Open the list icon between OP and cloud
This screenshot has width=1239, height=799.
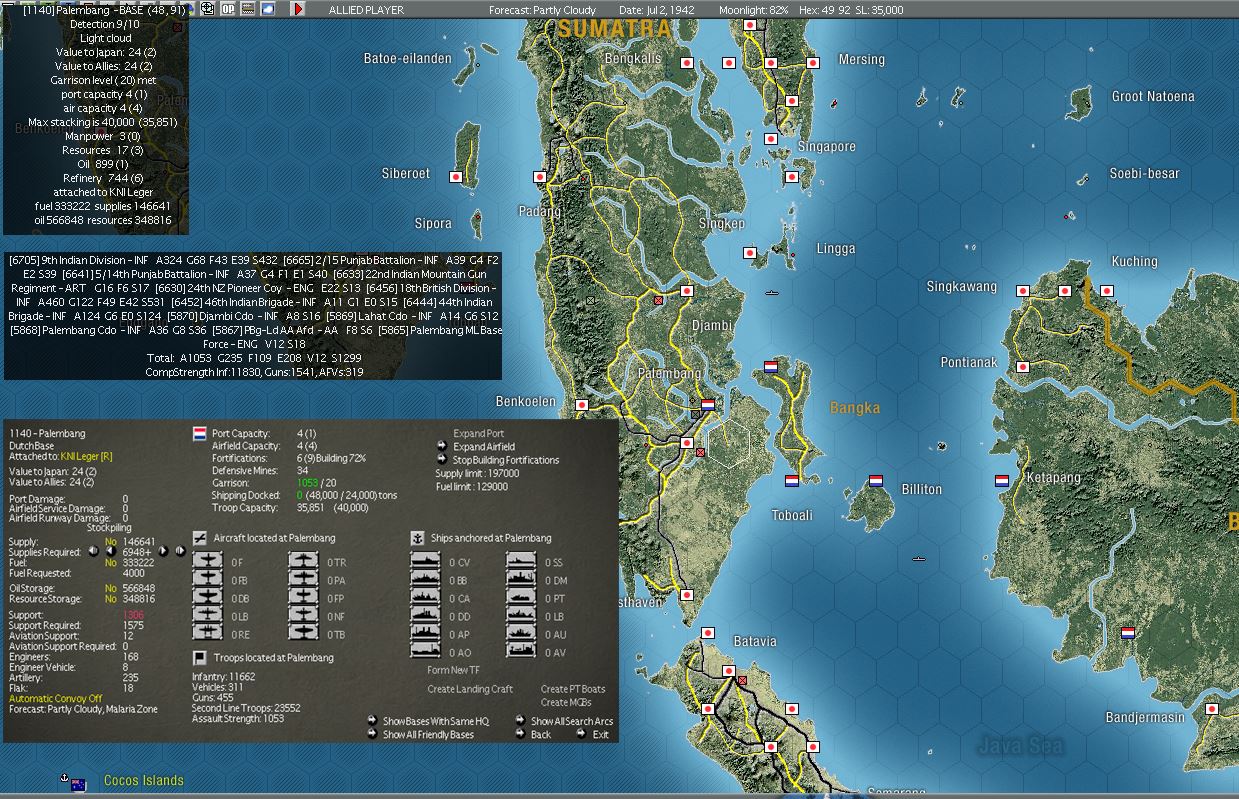(x=248, y=9)
